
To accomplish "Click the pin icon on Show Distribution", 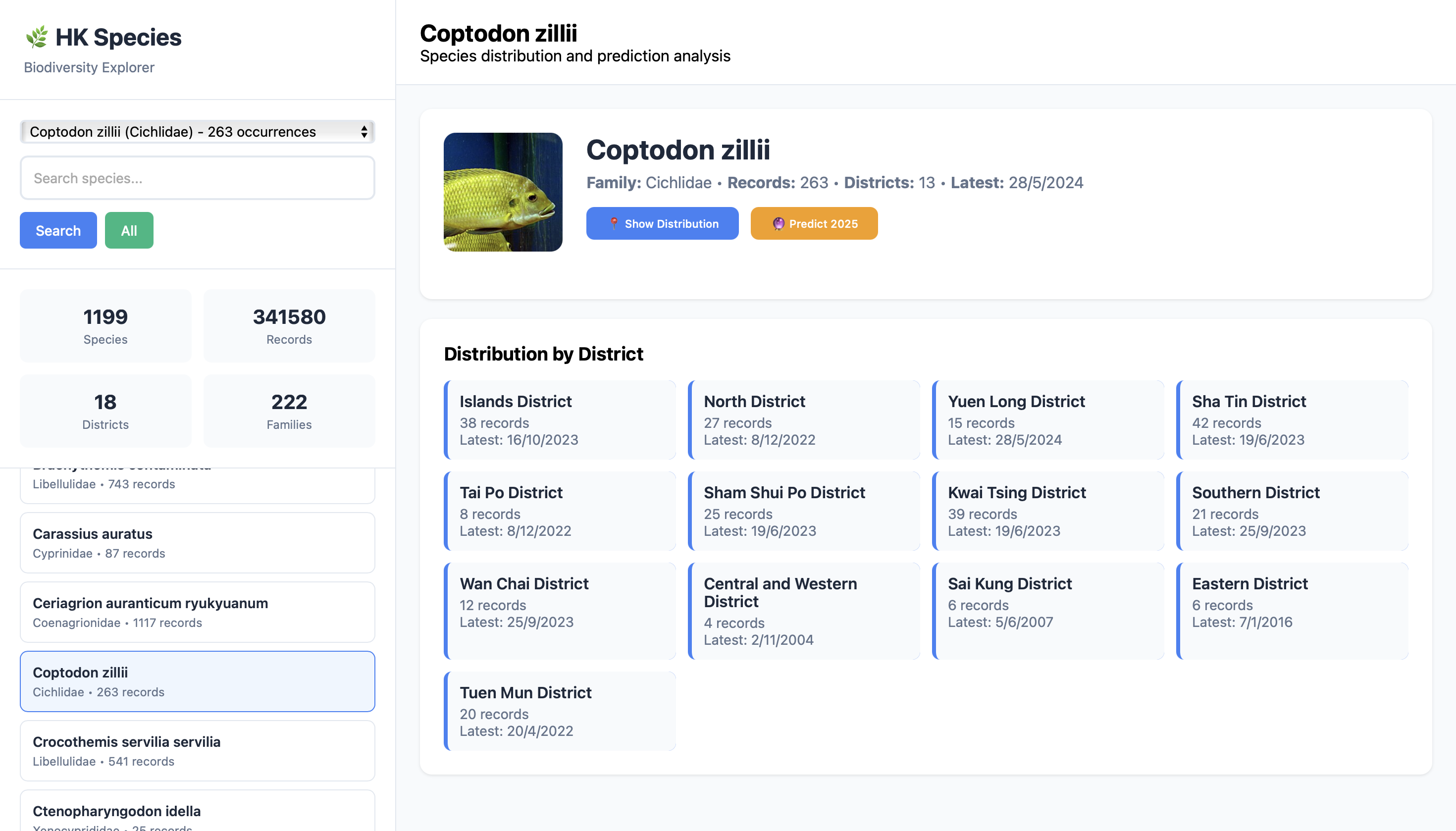I will pos(614,224).
